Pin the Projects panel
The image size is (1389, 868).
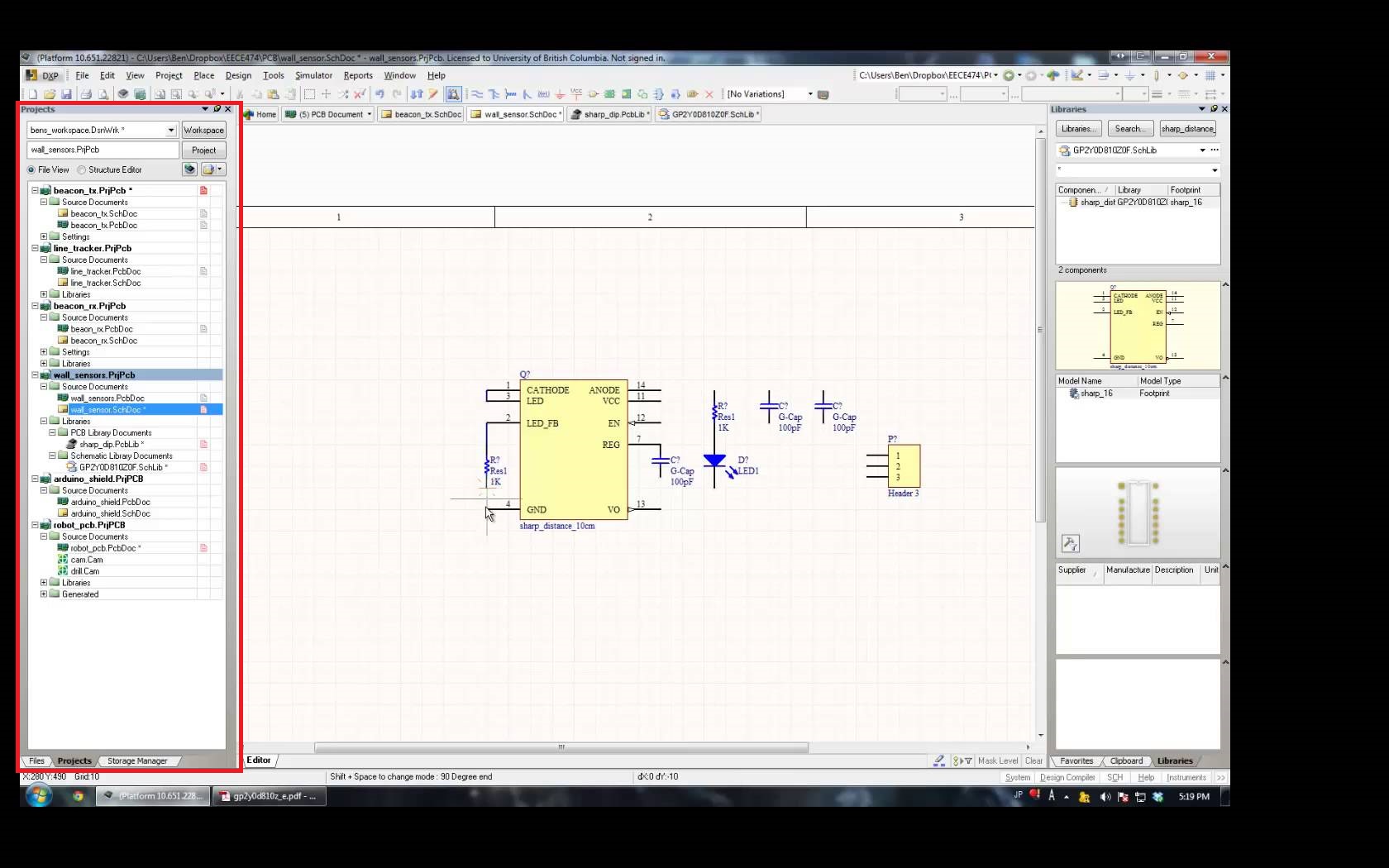(x=217, y=109)
